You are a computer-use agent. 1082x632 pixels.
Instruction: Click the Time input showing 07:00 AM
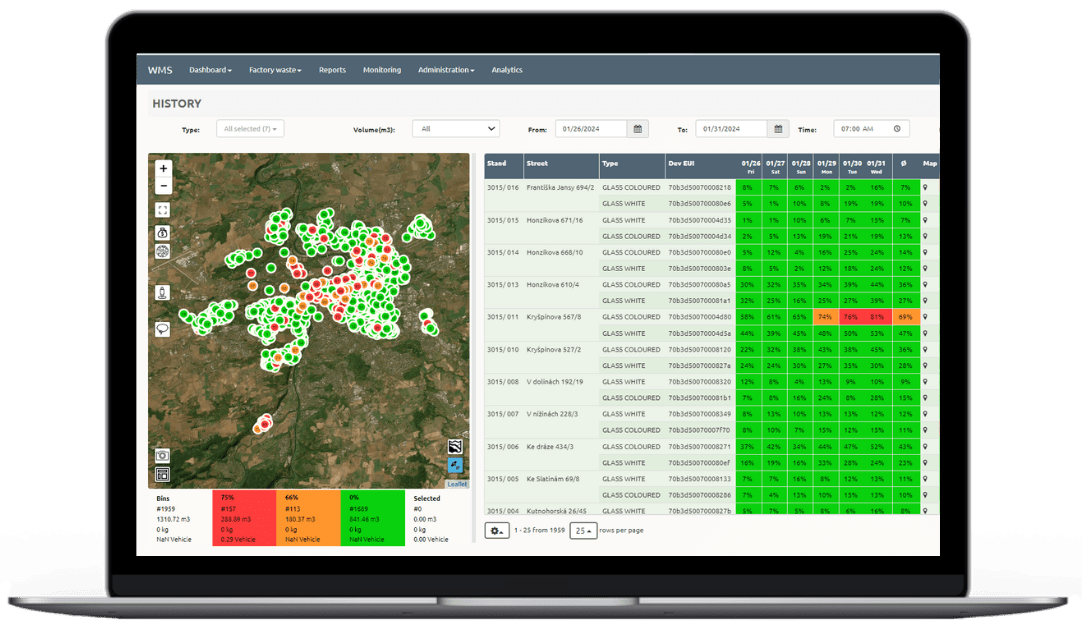point(872,129)
